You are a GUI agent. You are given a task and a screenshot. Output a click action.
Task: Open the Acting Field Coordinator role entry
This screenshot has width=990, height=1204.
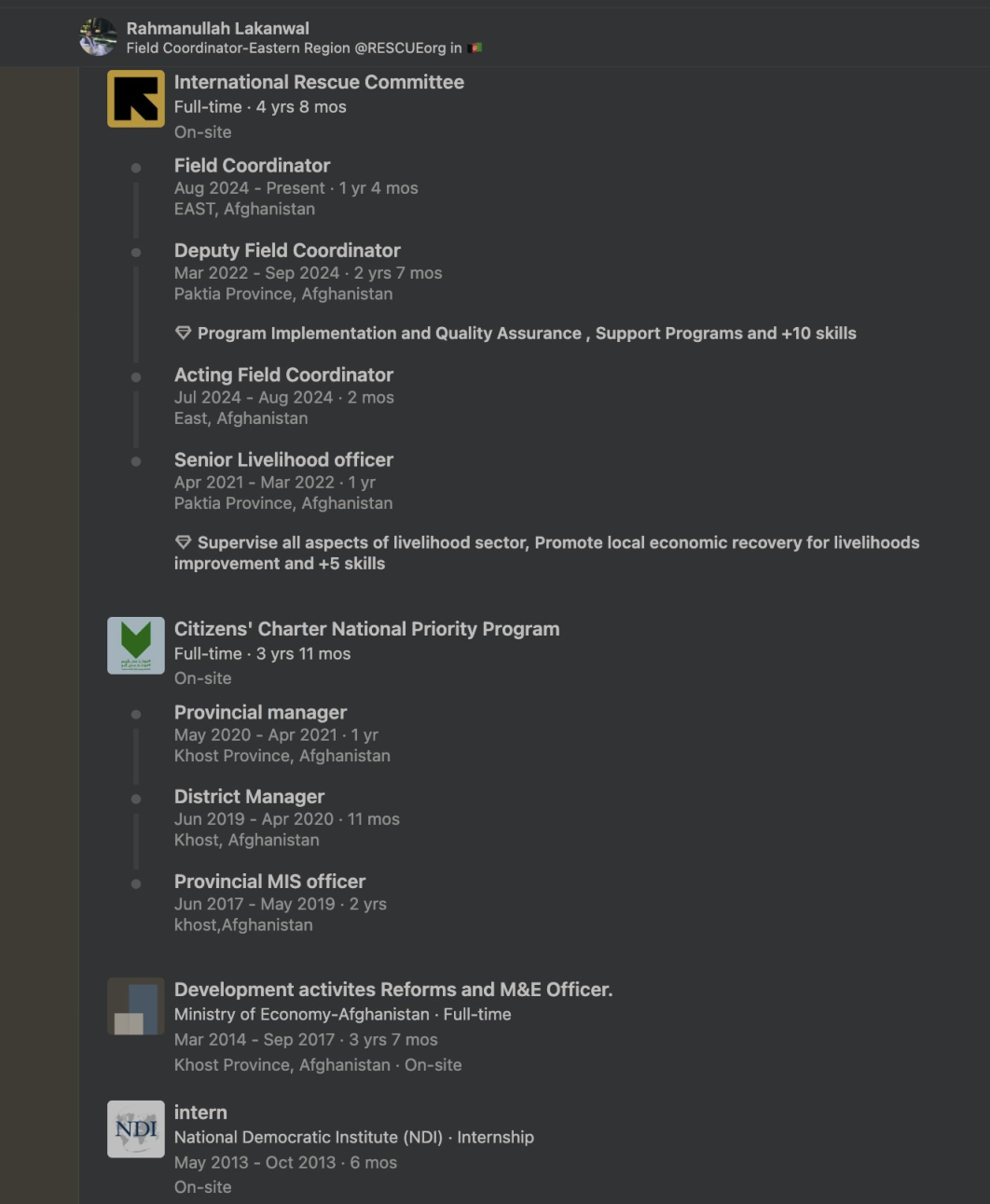tap(283, 375)
